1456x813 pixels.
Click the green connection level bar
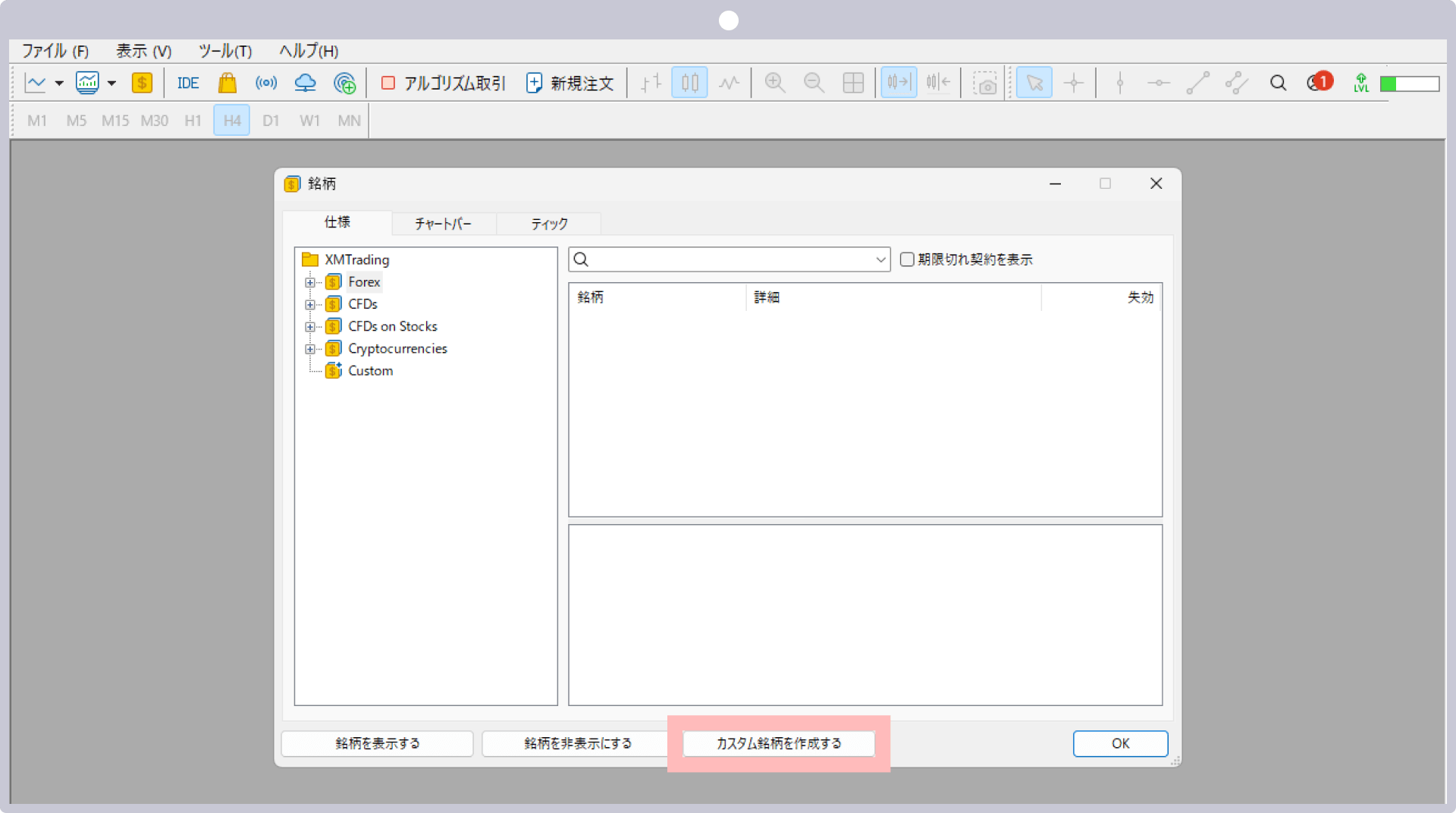click(x=1410, y=83)
